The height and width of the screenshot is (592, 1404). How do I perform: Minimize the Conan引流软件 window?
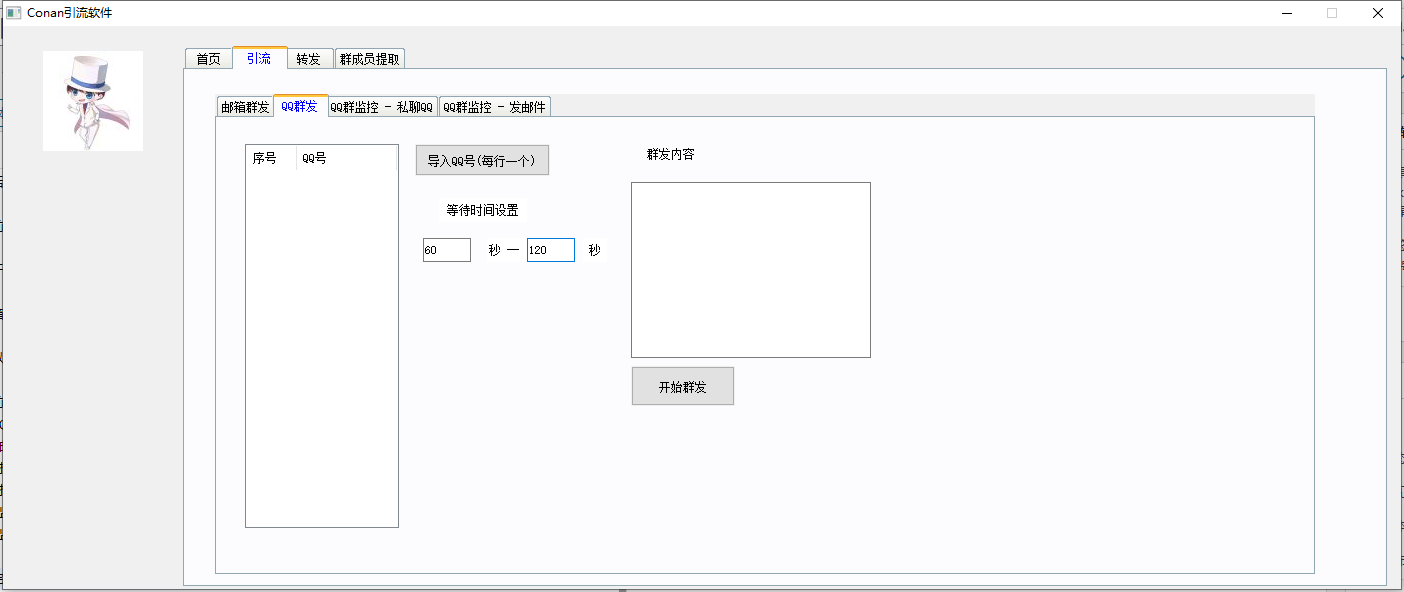[x=1286, y=13]
